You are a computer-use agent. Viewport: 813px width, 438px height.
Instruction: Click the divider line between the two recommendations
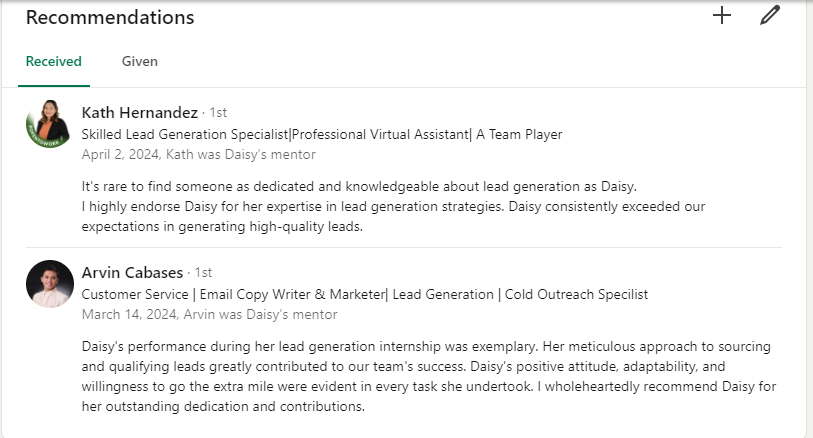tap(430, 247)
